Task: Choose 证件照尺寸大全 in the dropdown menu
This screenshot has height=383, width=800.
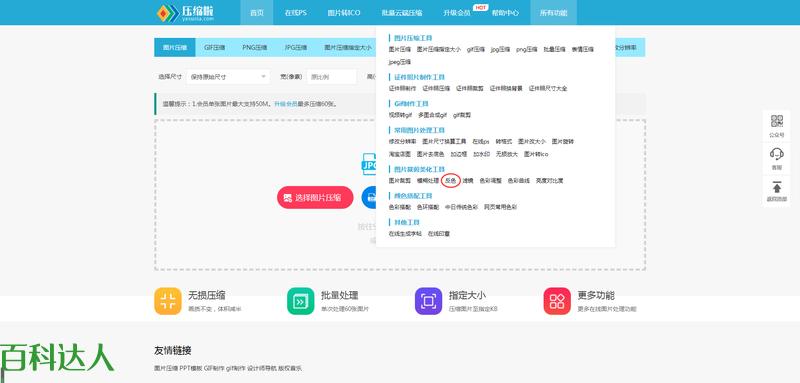Action: tap(548, 88)
